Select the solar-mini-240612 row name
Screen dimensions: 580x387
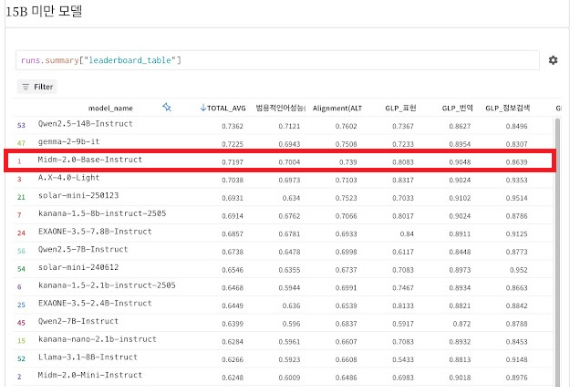78,267
